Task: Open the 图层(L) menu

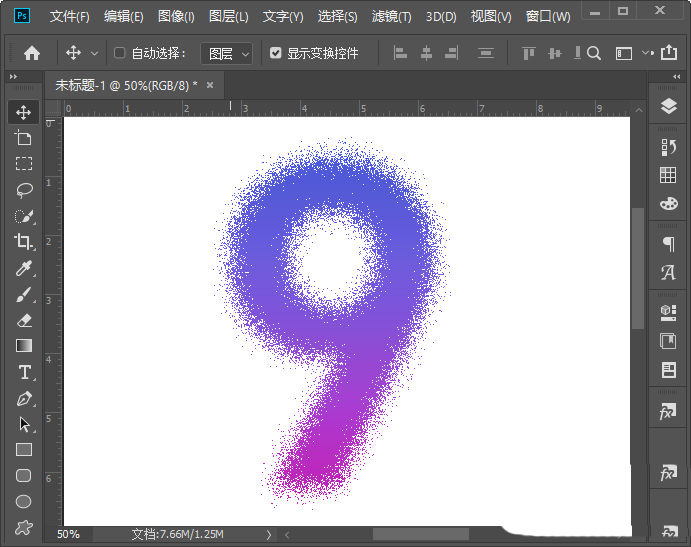Action: (x=228, y=17)
